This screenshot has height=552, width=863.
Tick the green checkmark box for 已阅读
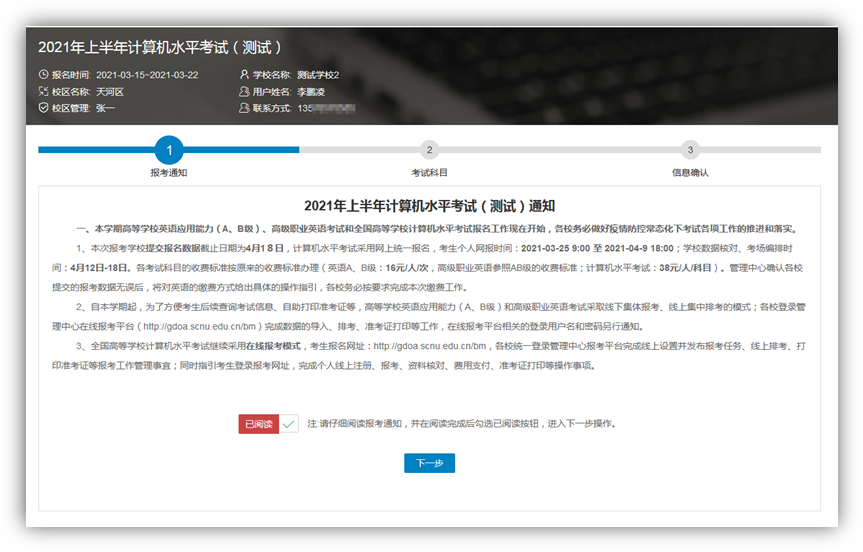(x=289, y=424)
